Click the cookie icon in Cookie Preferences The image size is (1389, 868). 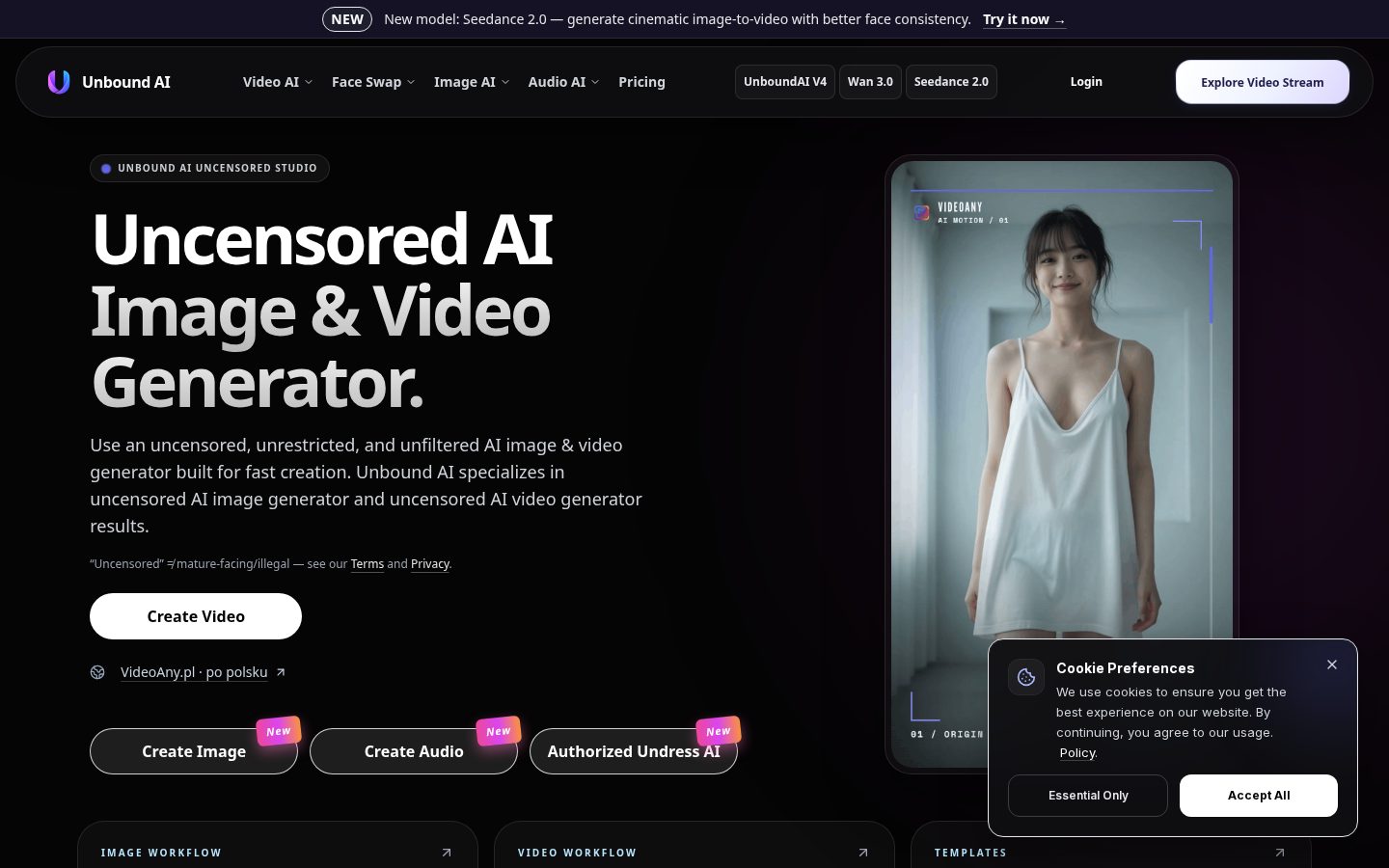(1026, 677)
